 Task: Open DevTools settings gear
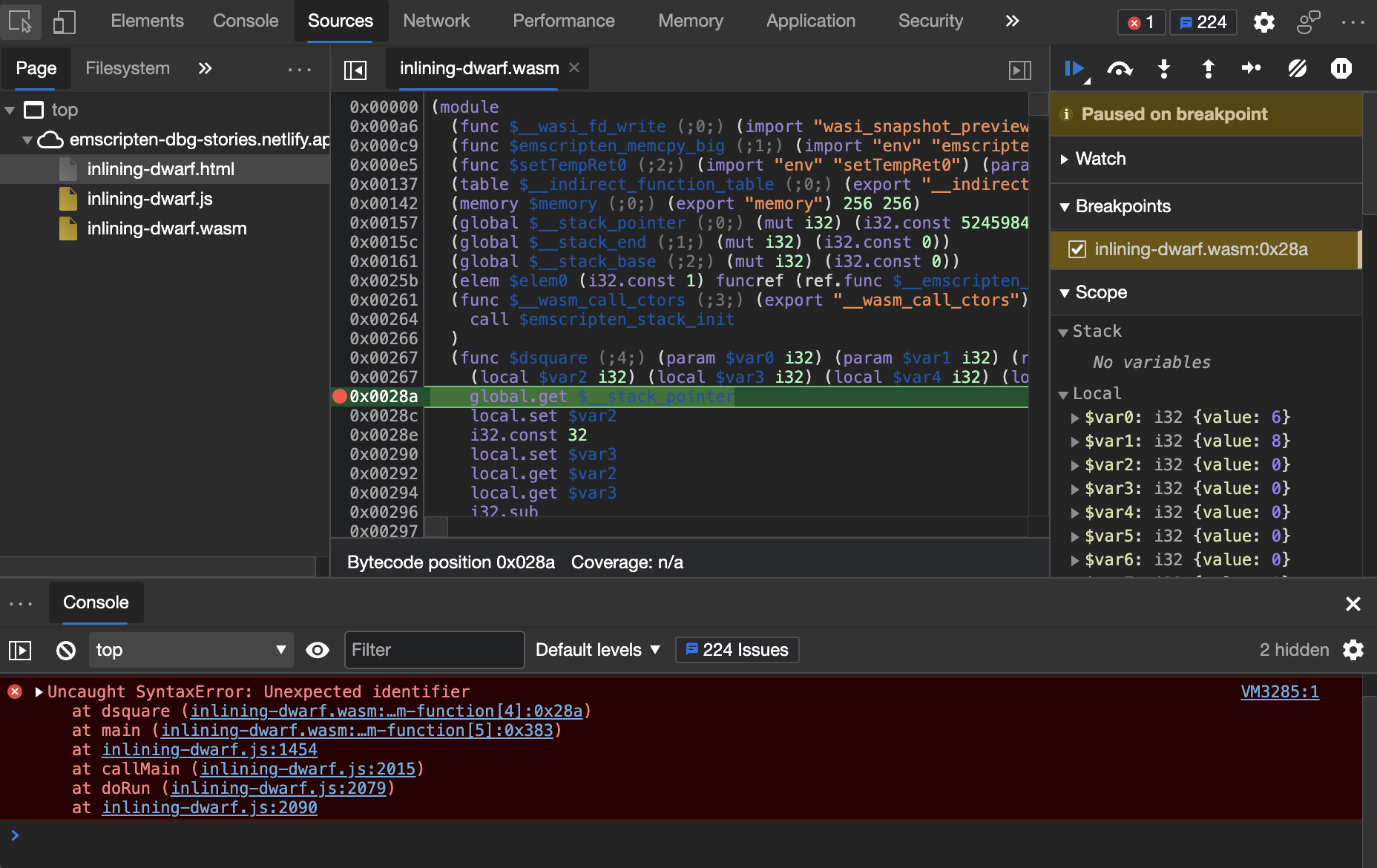tap(1264, 22)
